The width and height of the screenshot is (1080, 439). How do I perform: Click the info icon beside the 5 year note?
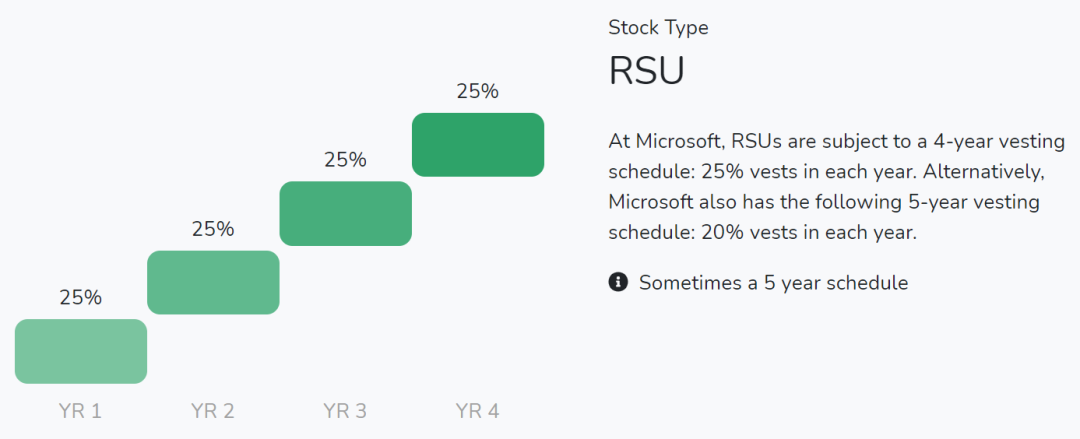click(618, 282)
